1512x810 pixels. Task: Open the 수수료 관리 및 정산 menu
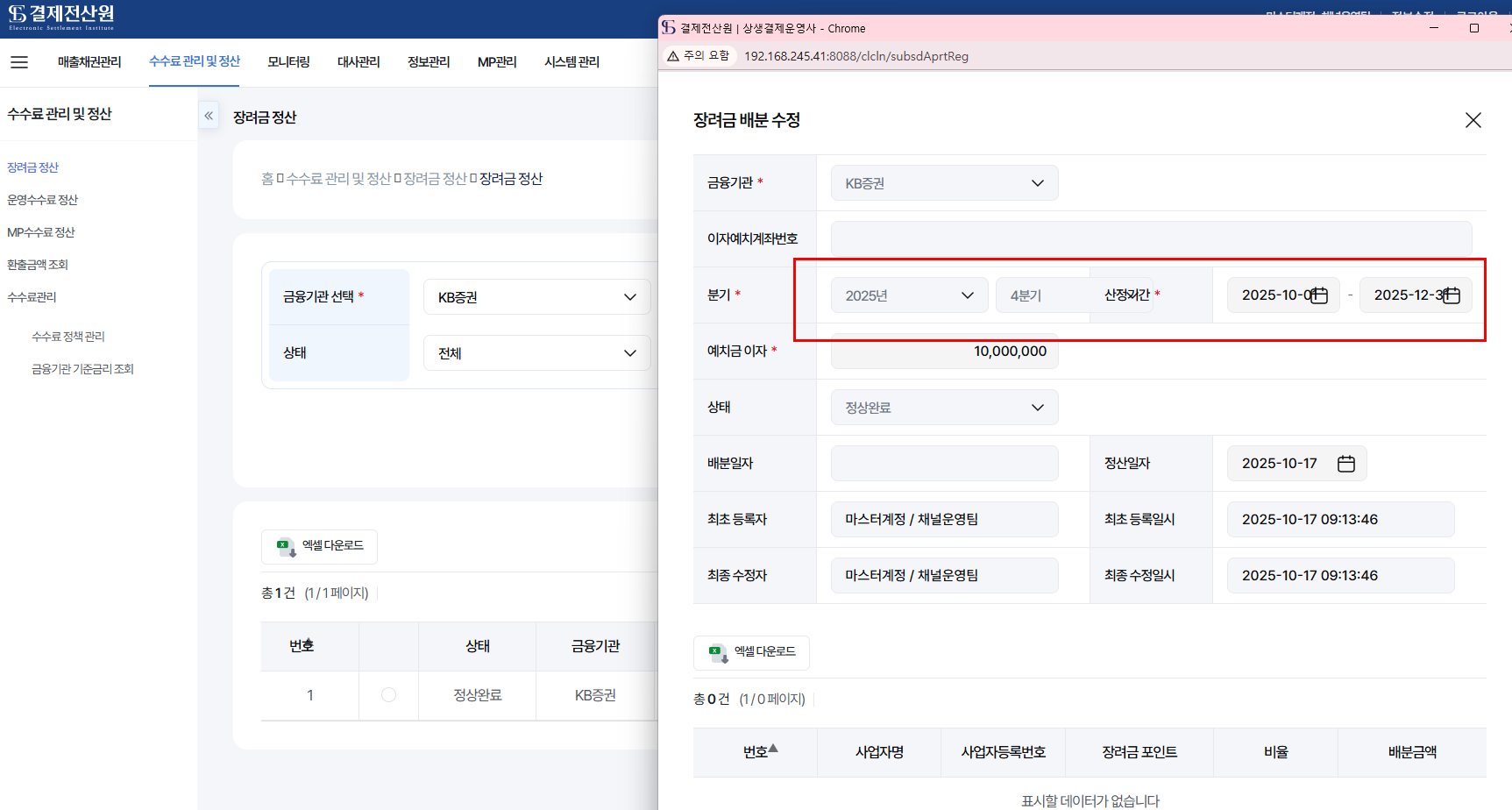195,61
